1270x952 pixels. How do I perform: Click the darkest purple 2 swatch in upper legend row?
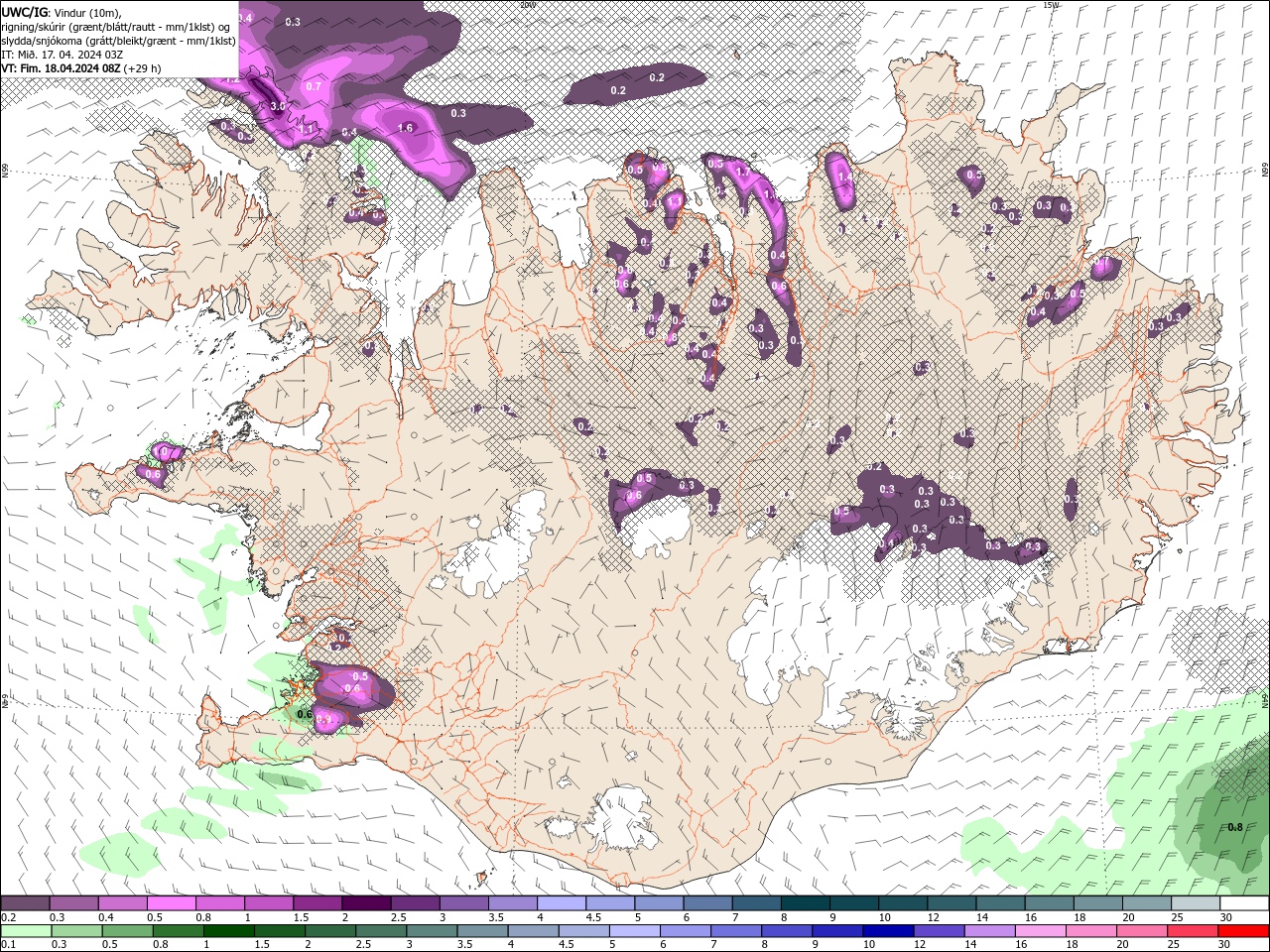click(x=365, y=903)
